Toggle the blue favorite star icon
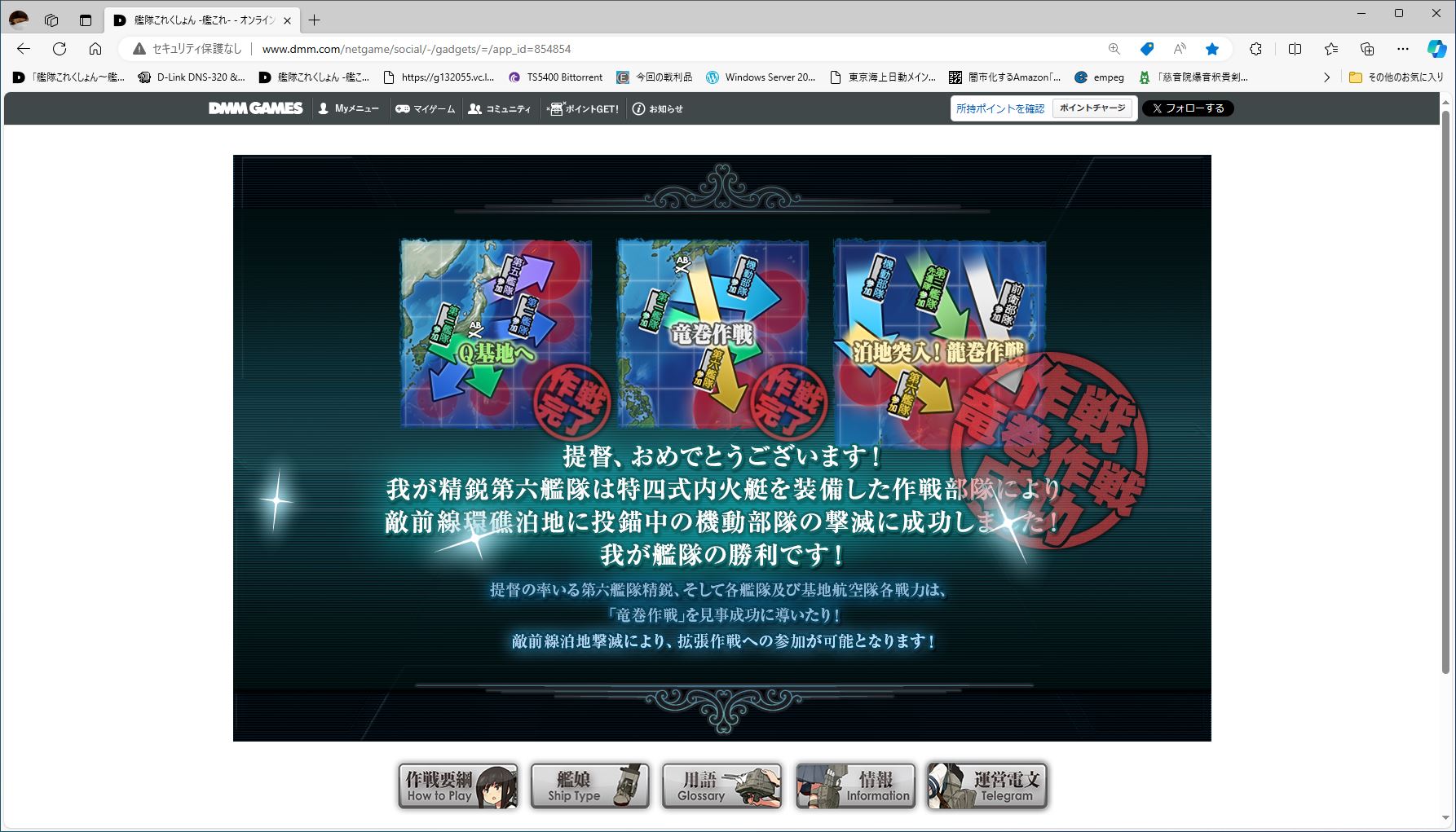Image resolution: width=1456 pixels, height=832 pixels. [1212, 49]
